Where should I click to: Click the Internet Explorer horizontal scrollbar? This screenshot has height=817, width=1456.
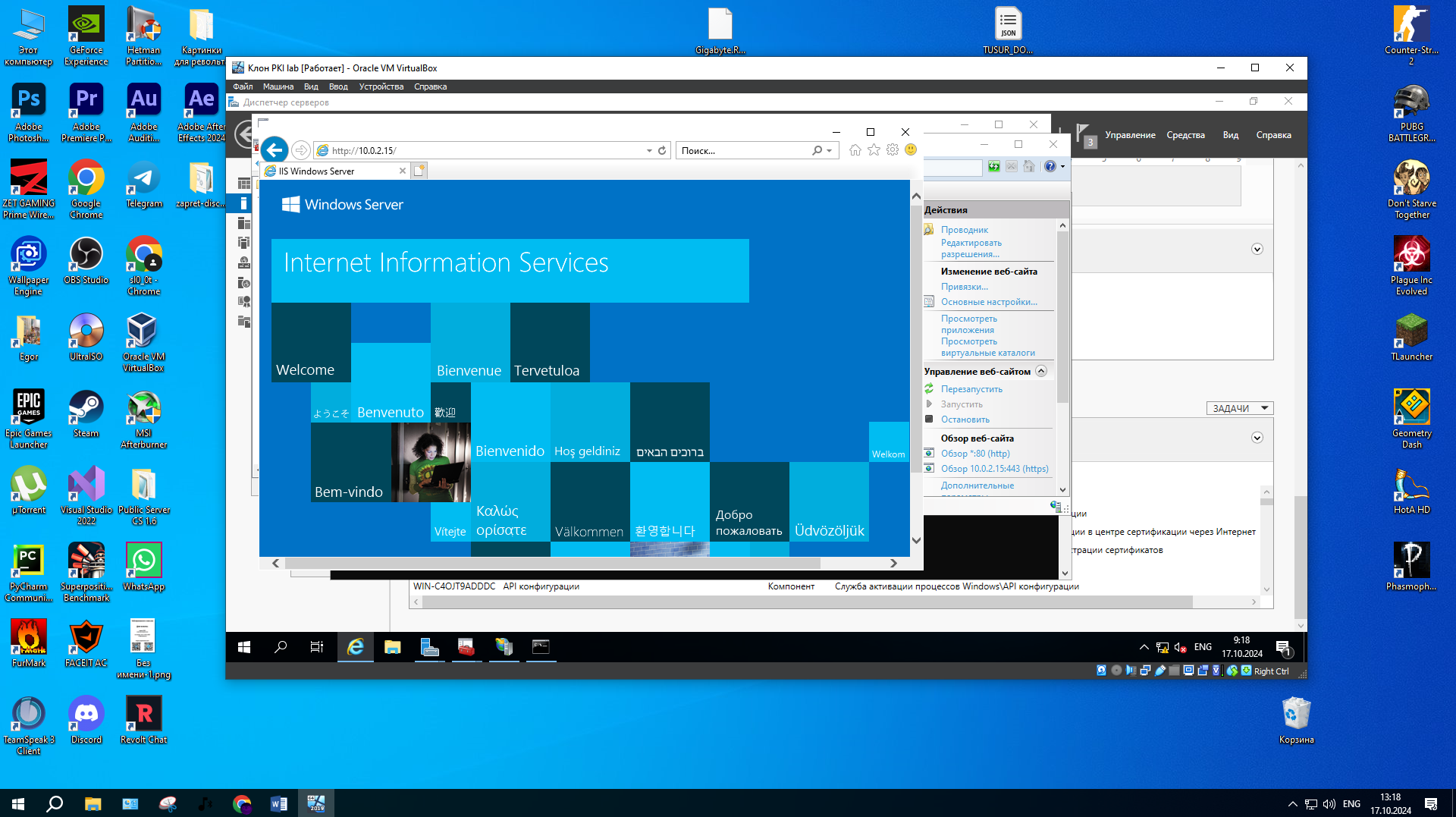pyautogui.click(x=552, y=564)
